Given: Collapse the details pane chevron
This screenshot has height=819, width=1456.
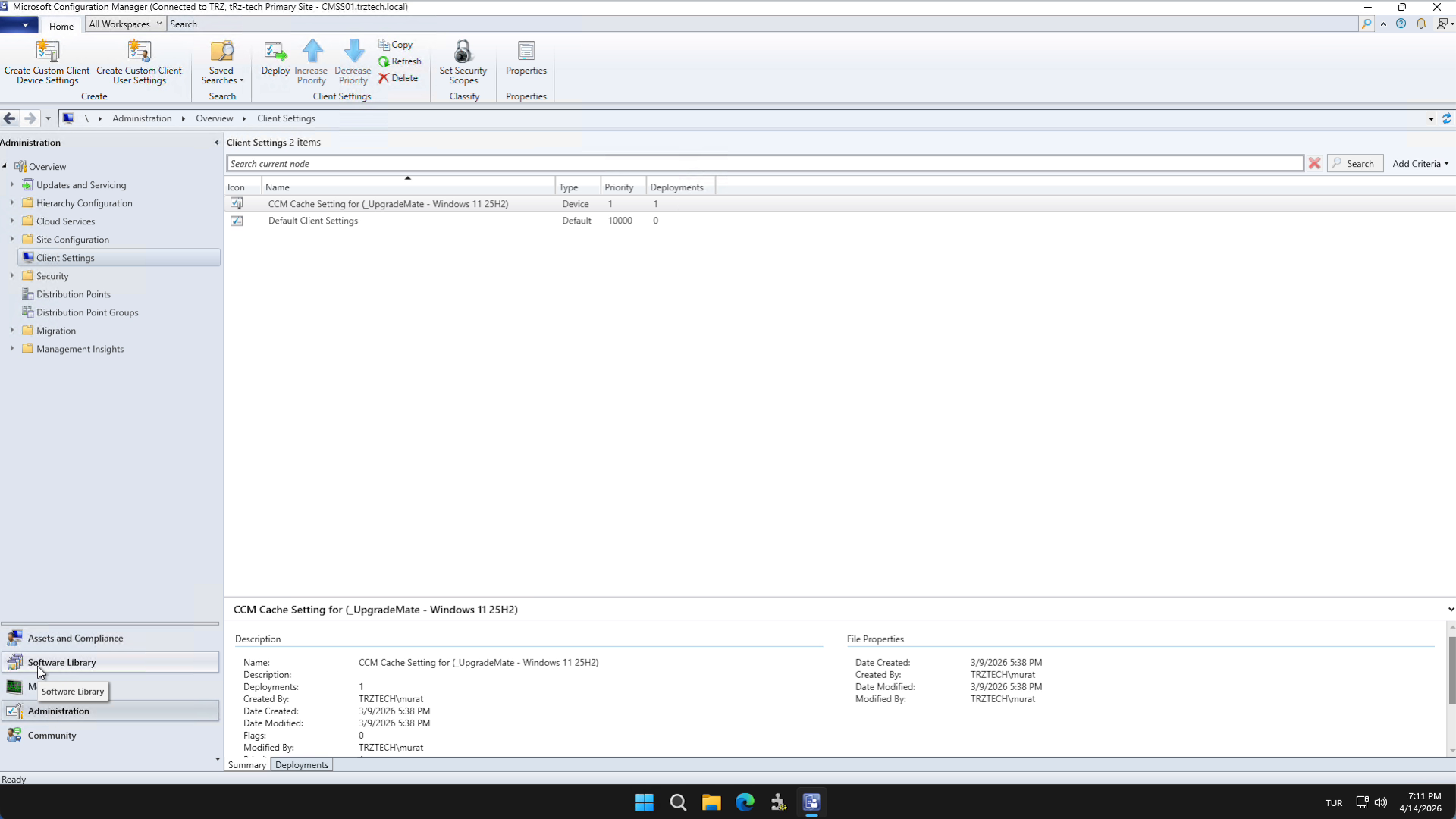Looking at the screenshot, I should tap(1451, 610).
